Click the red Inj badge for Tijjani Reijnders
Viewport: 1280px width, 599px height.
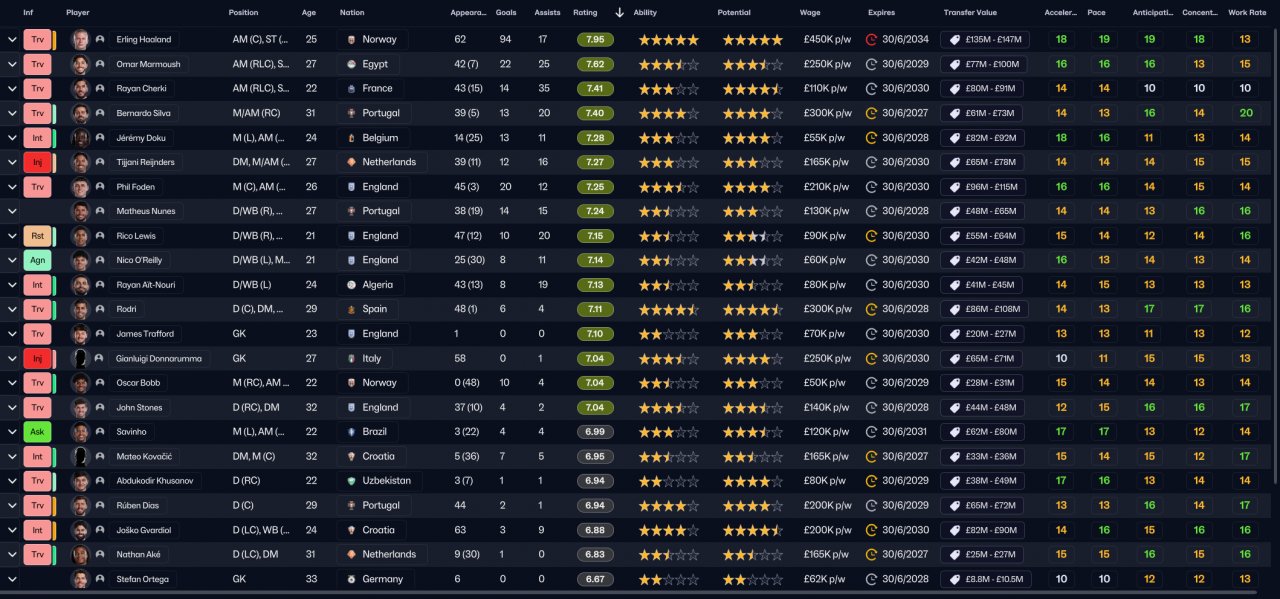pos(37,162)
